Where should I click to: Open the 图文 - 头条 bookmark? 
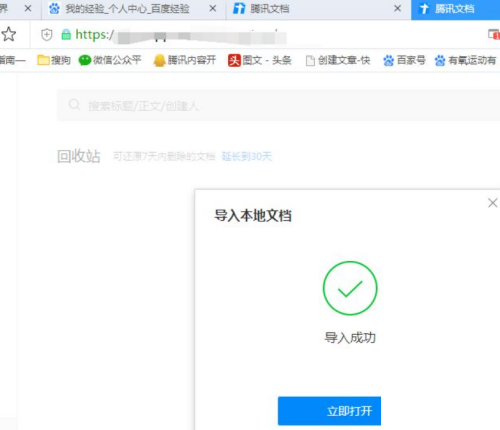(260, 60)
